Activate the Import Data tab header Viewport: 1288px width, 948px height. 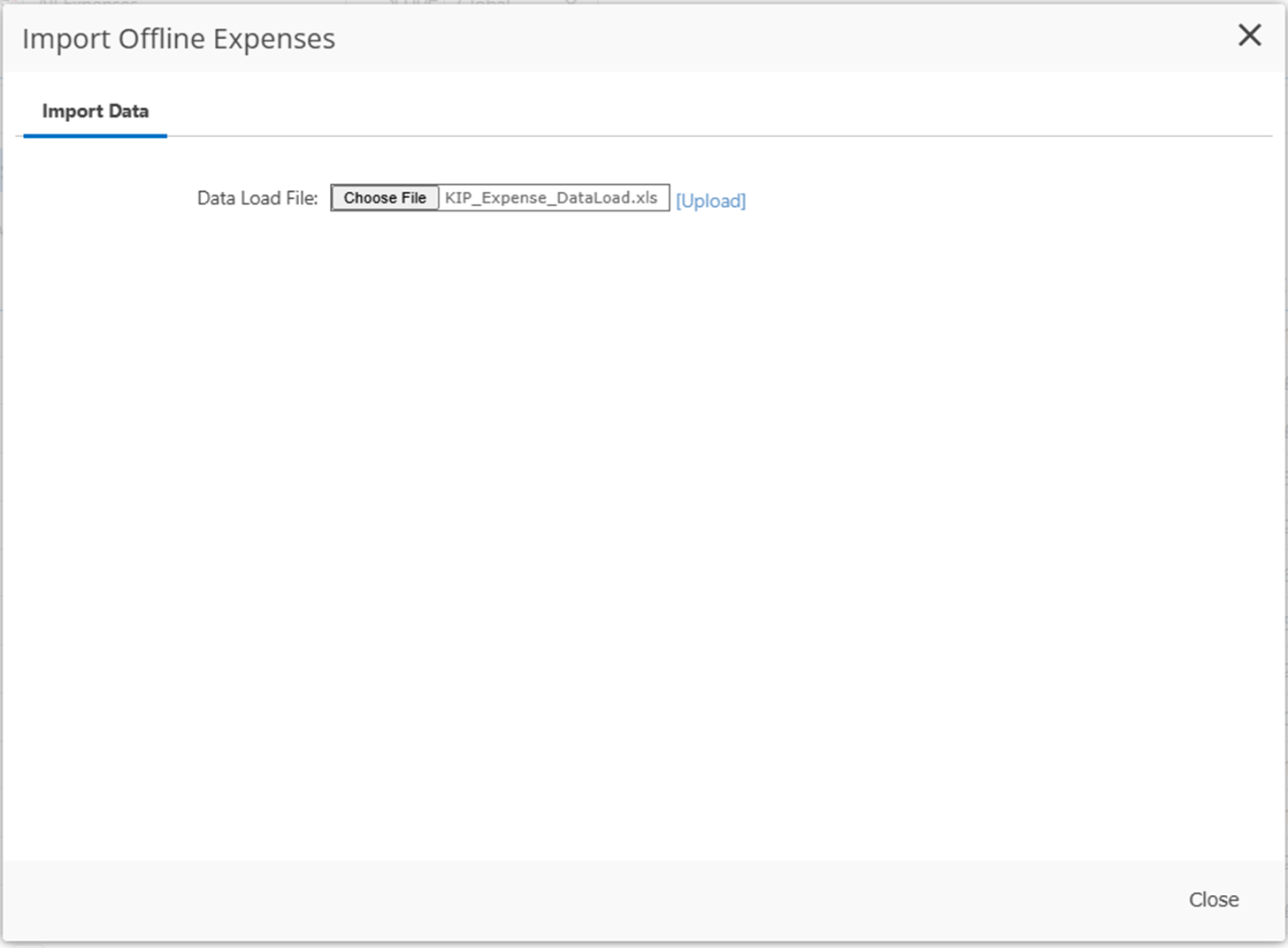[x=96, y=111]
